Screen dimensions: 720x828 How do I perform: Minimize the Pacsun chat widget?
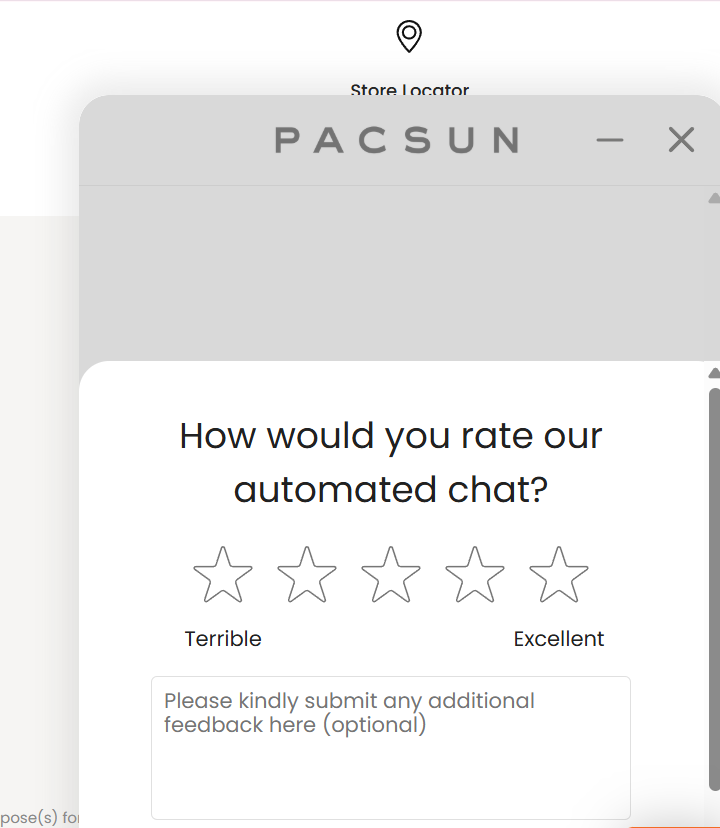point(609,140)
